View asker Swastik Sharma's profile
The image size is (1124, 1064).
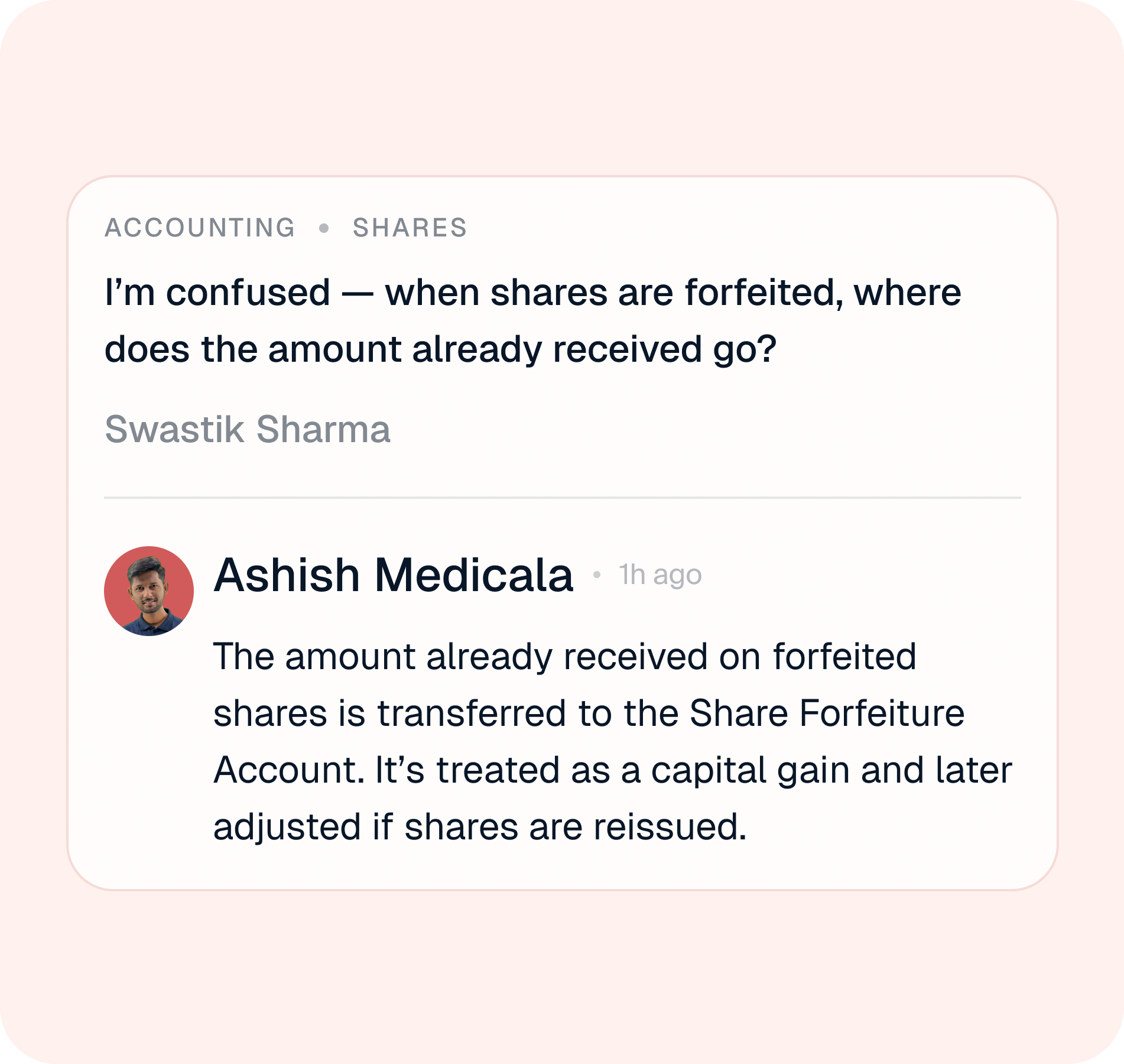click(247, 429)
